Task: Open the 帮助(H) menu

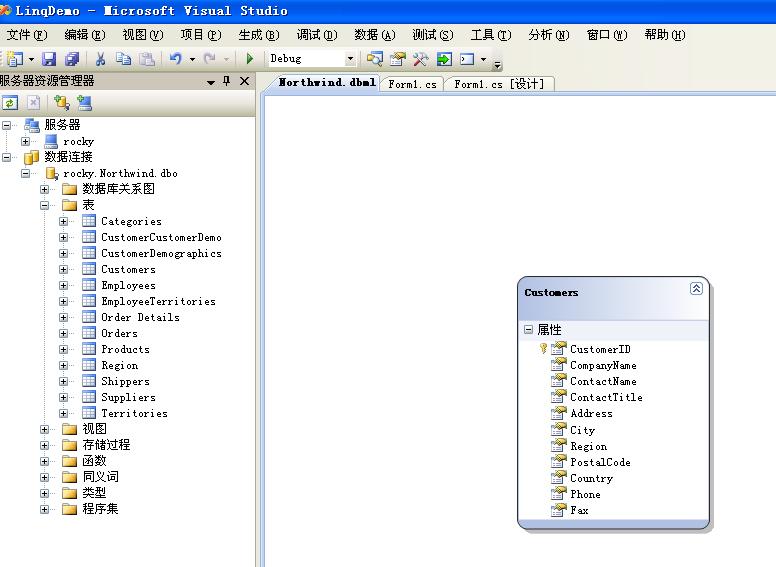Action: 665,35
